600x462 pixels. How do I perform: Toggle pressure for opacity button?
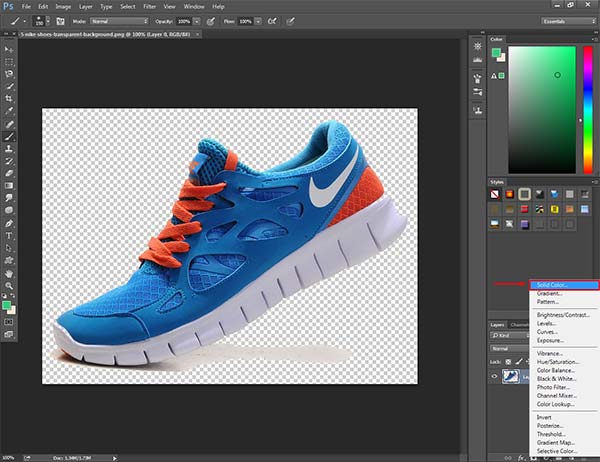coord(210,21)
